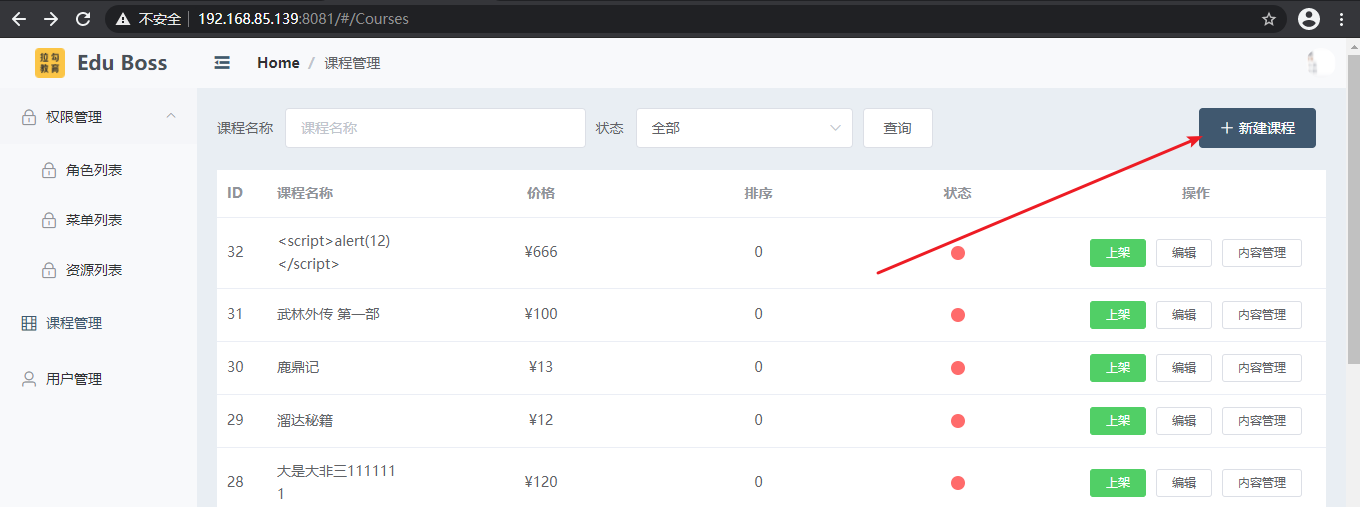Click the 课程名称 search input field
The image size is (1360, 507).
pos(435,128)
